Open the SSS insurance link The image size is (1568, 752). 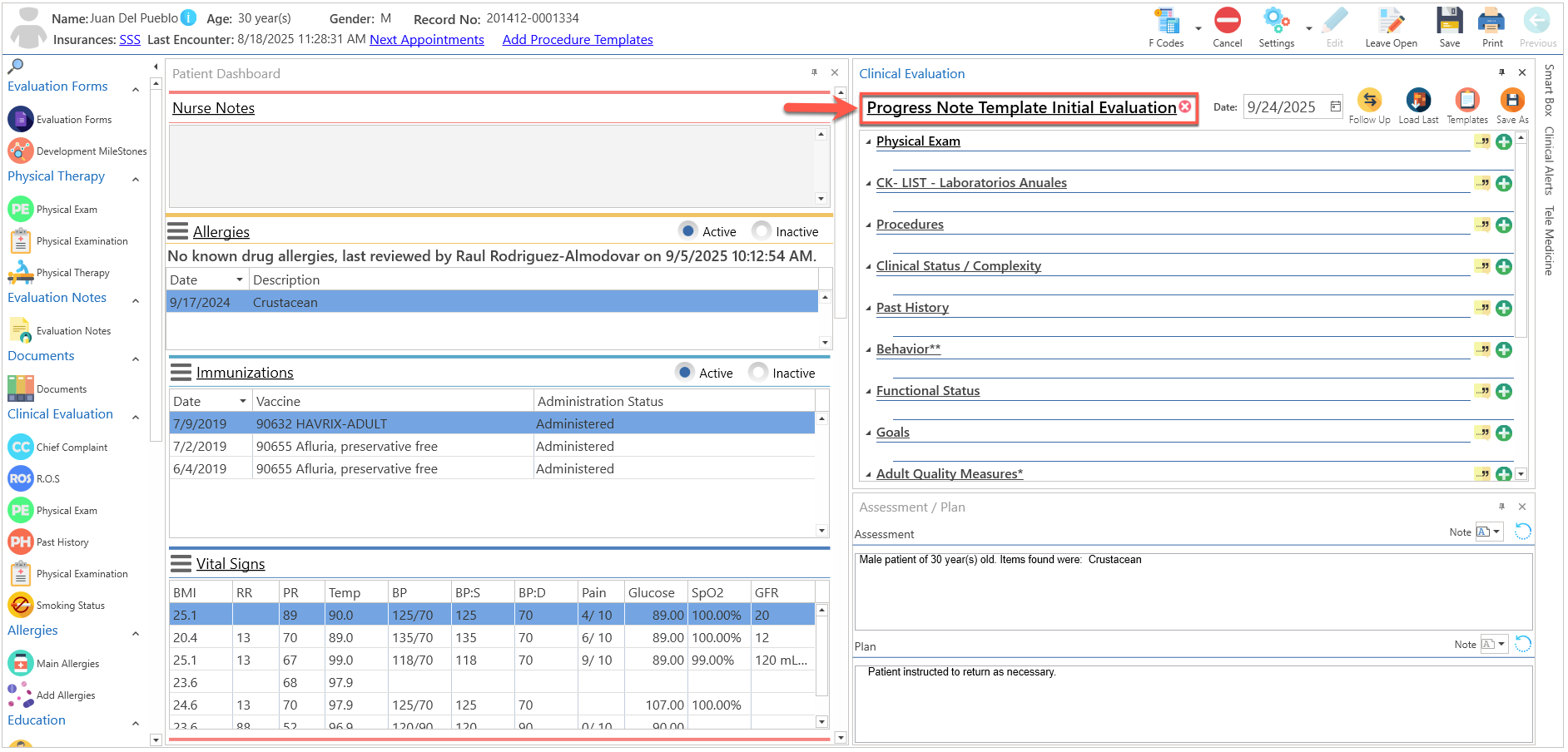pyautogui.click(x=130, y=39)
